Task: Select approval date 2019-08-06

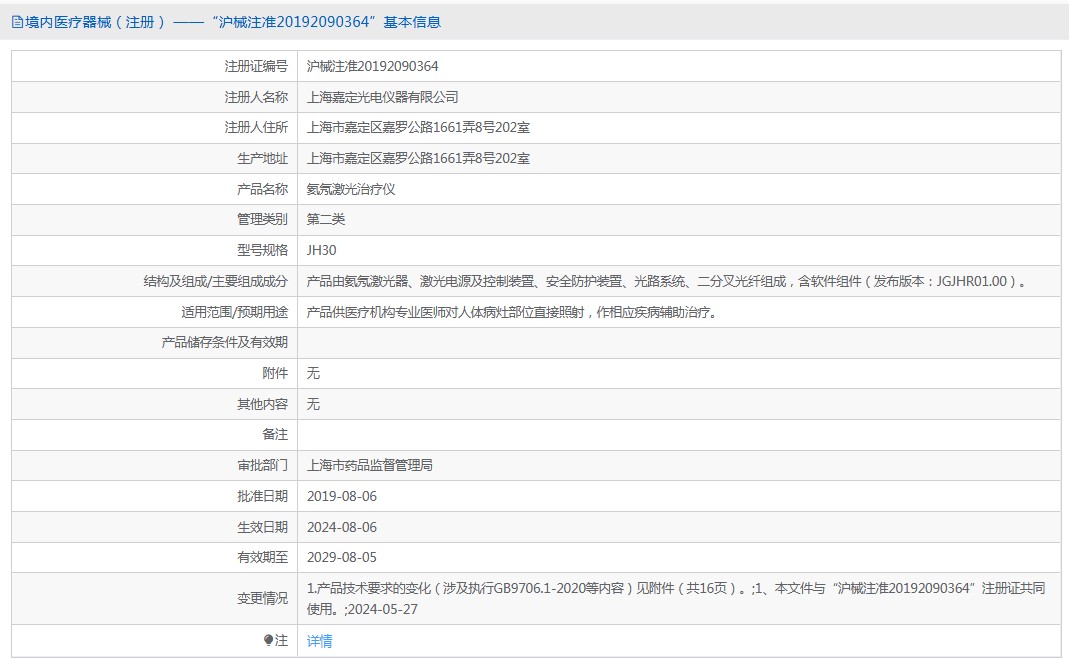Action: click(342, 496)
